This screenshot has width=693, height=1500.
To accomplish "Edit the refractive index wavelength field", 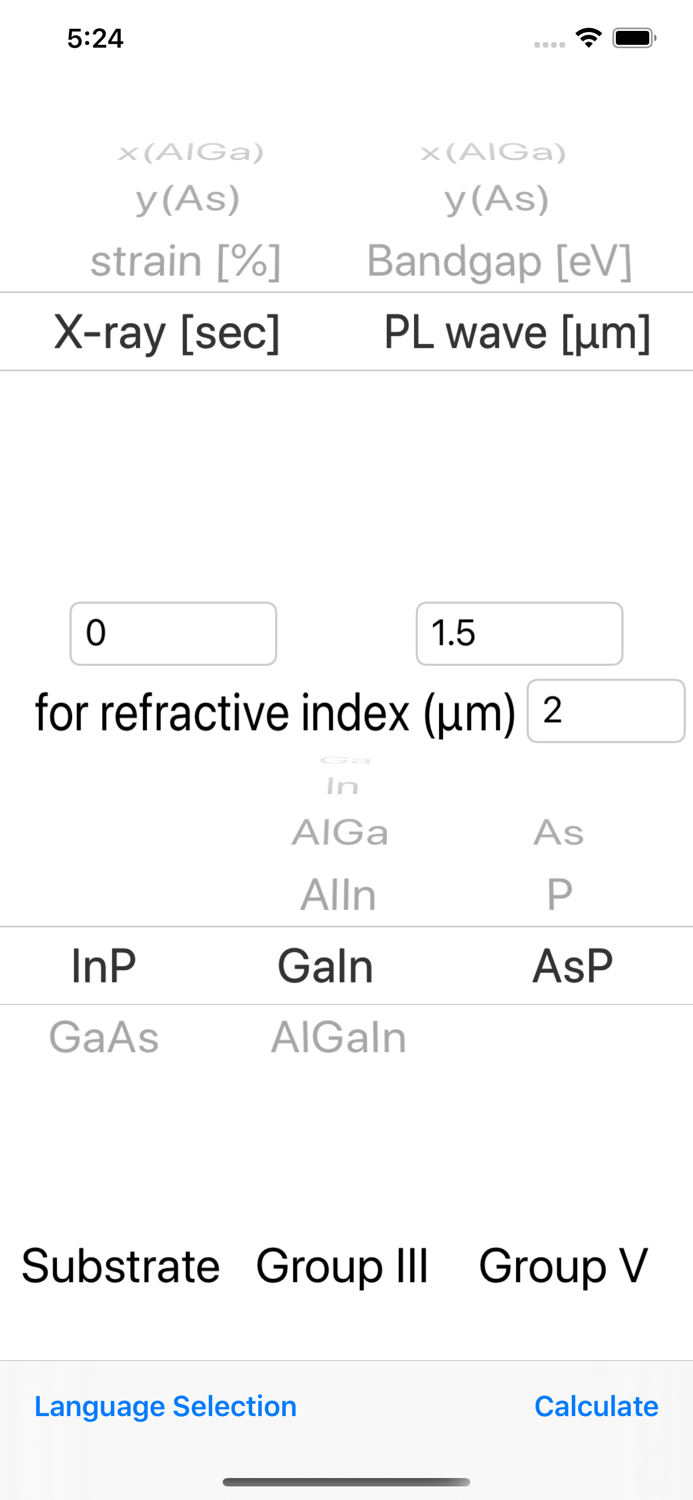I will (x=605, y=711).
